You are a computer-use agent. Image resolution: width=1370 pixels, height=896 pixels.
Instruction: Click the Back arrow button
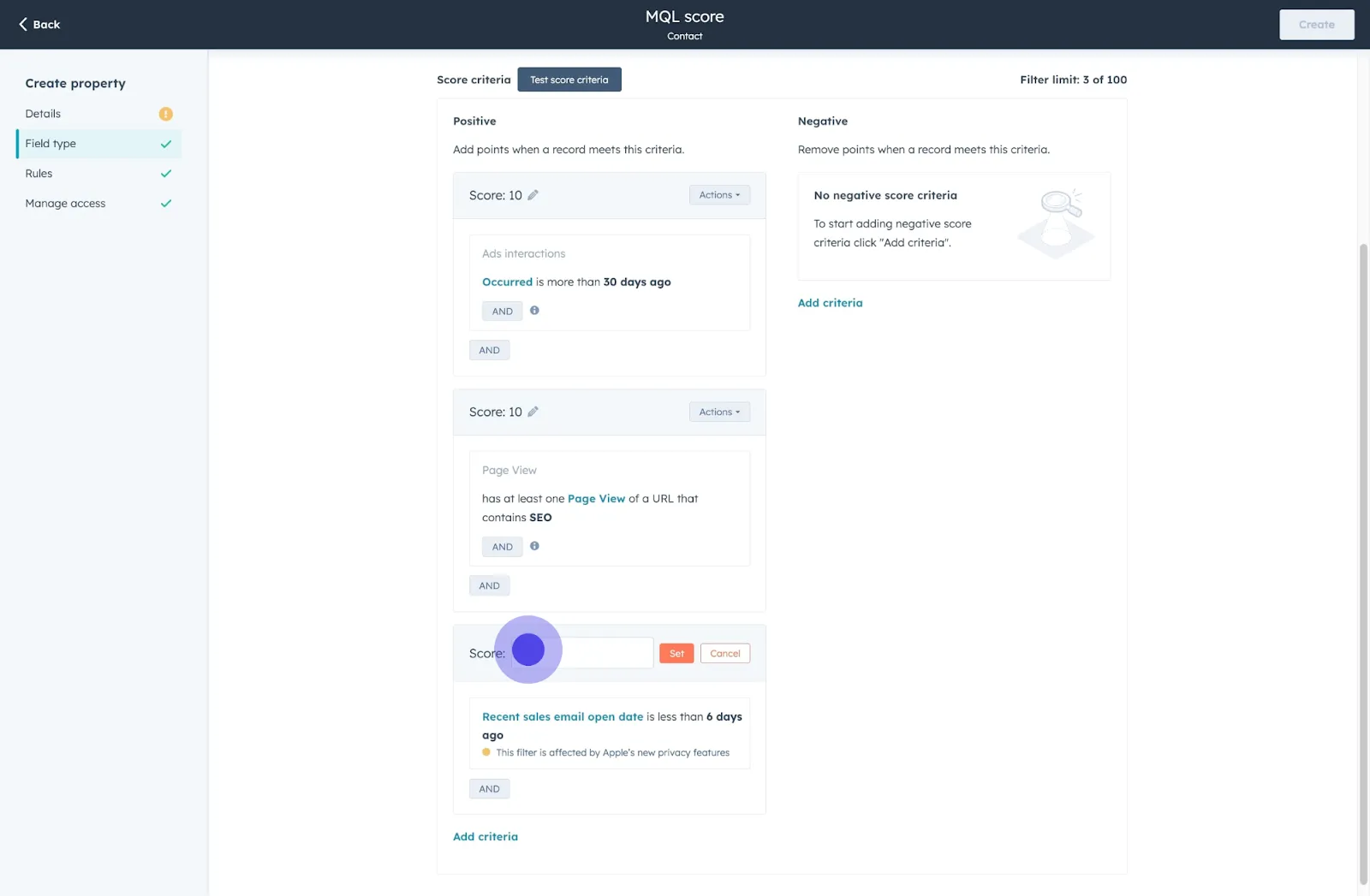39,24
